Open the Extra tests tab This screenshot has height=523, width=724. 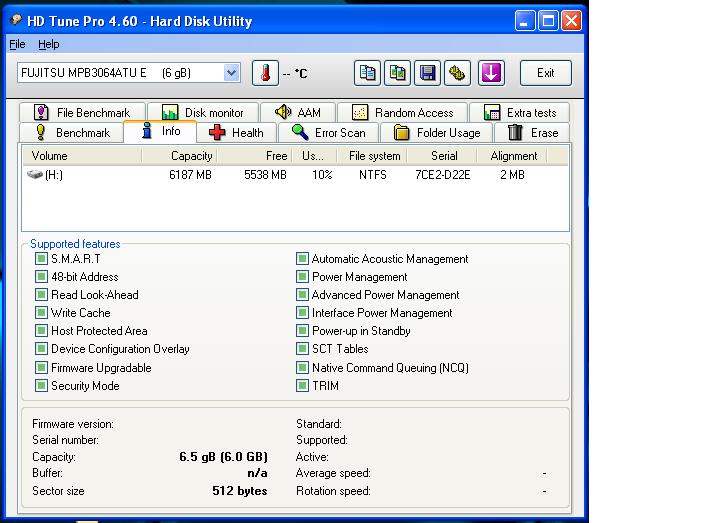519,113
